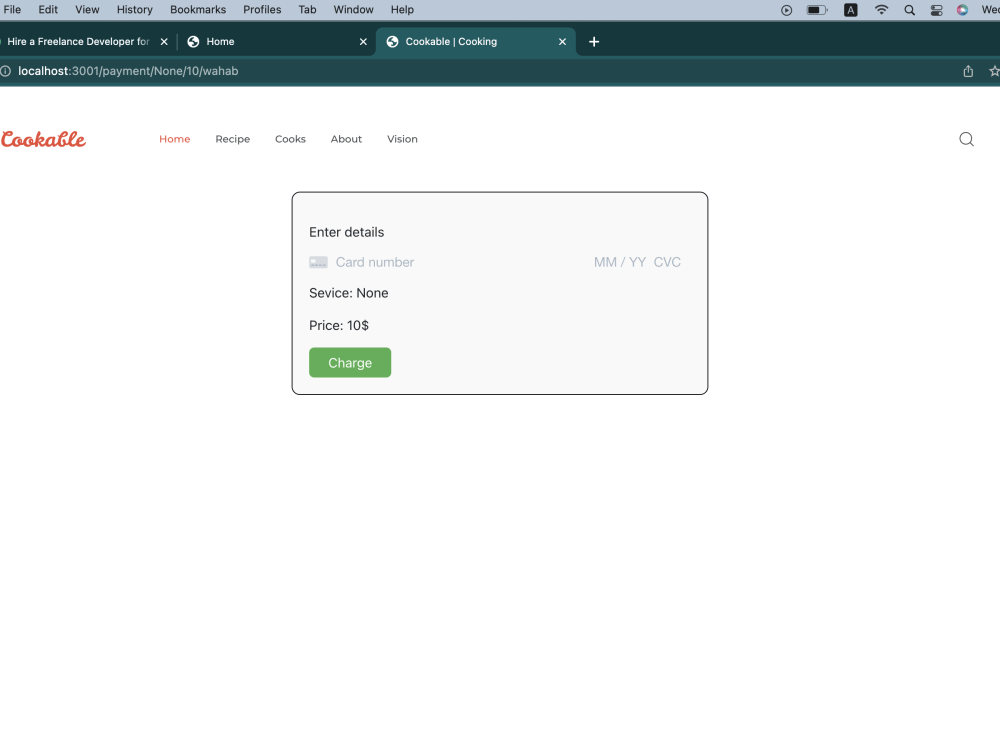Open the View menu
The image size is (1000, 750).
coord(87,10)
